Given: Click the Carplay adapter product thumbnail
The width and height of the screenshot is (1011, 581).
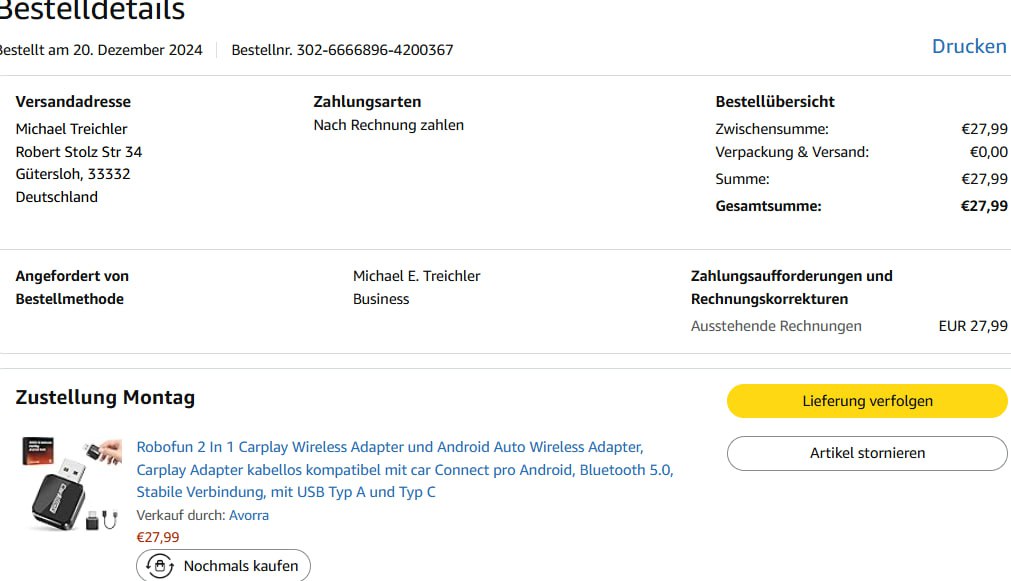Looking at the screenshot, I should click(x=70, y=484).
